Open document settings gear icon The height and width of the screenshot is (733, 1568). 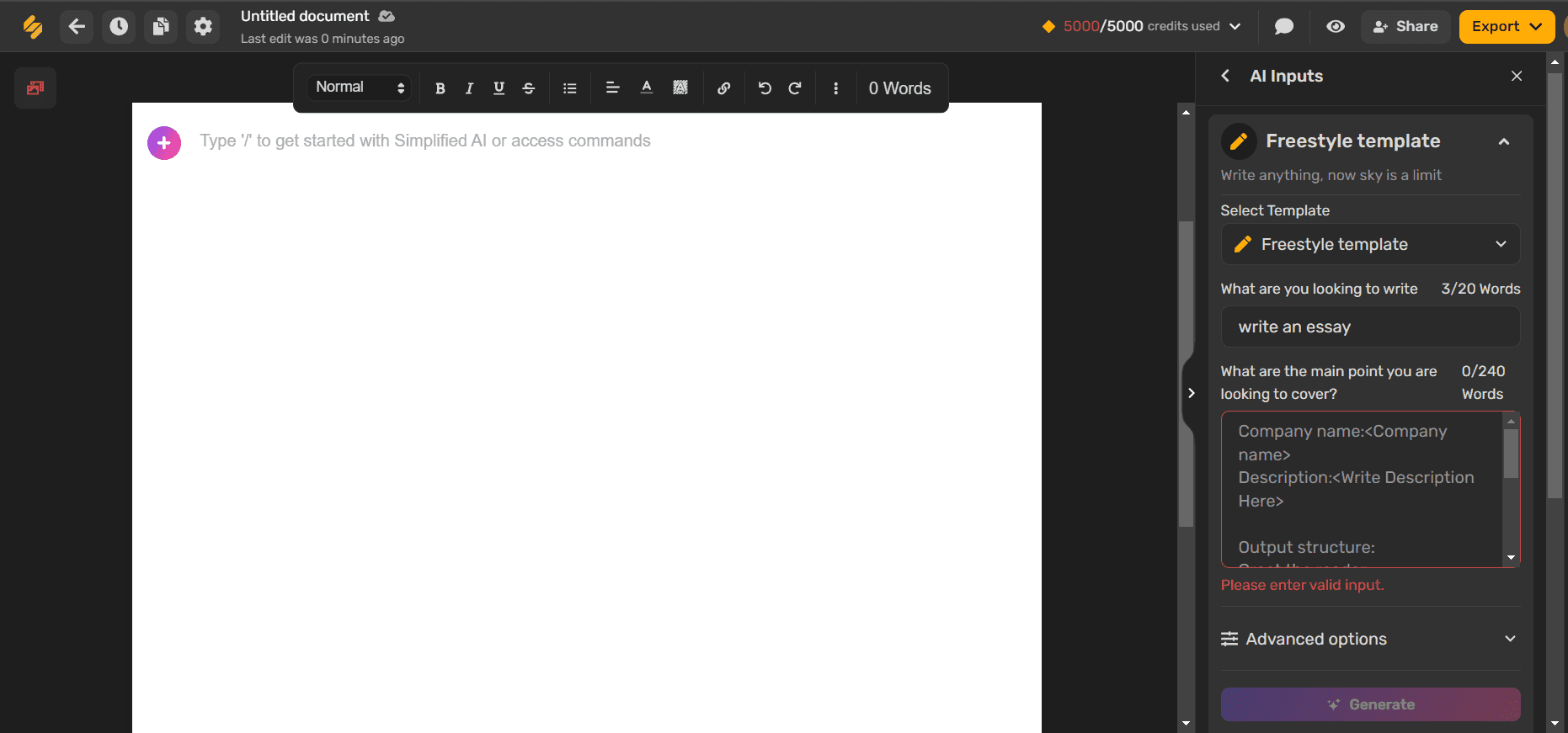pos(203,27)
